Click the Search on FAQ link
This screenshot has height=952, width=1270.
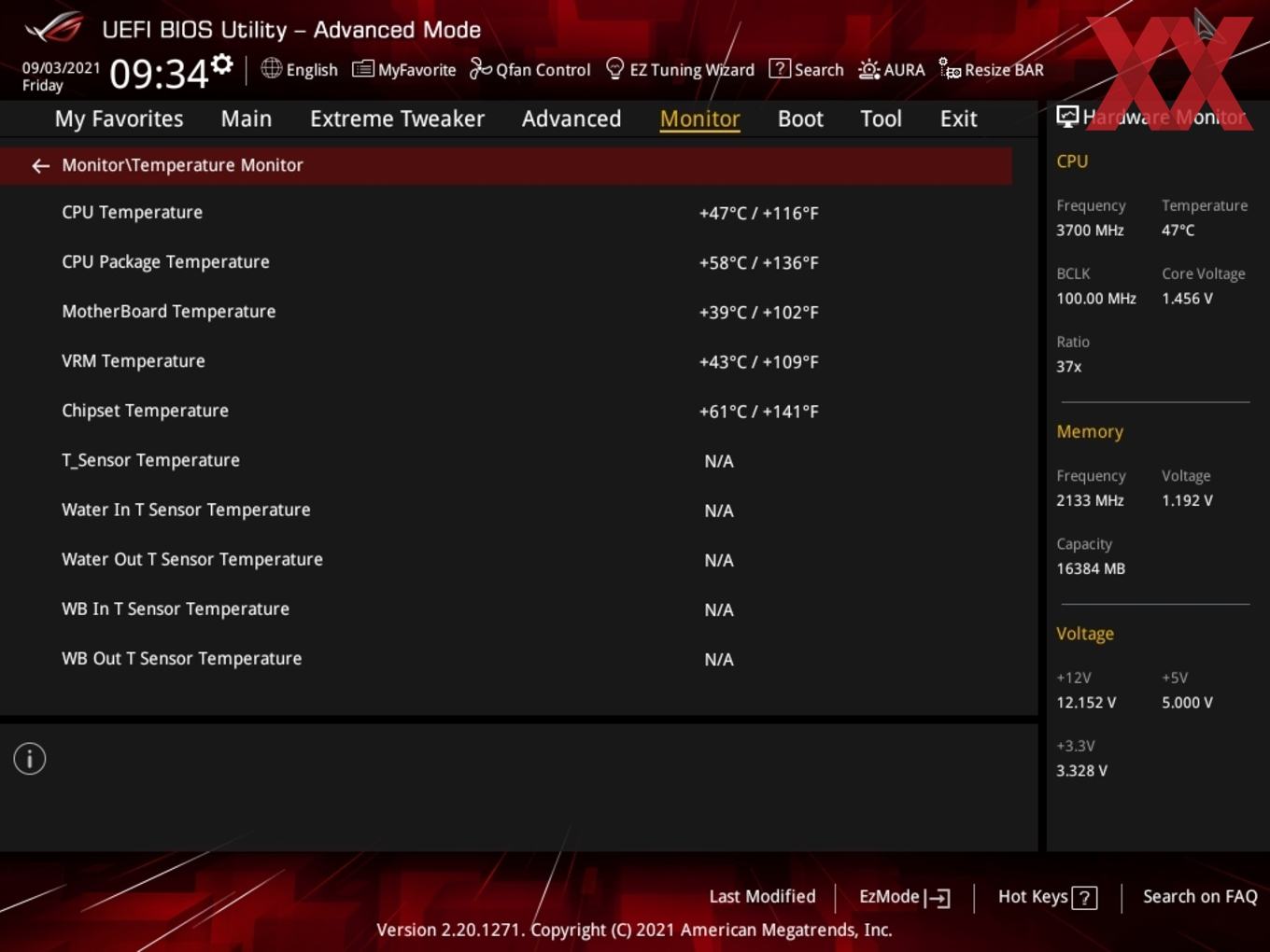[x=1200, y=896]
